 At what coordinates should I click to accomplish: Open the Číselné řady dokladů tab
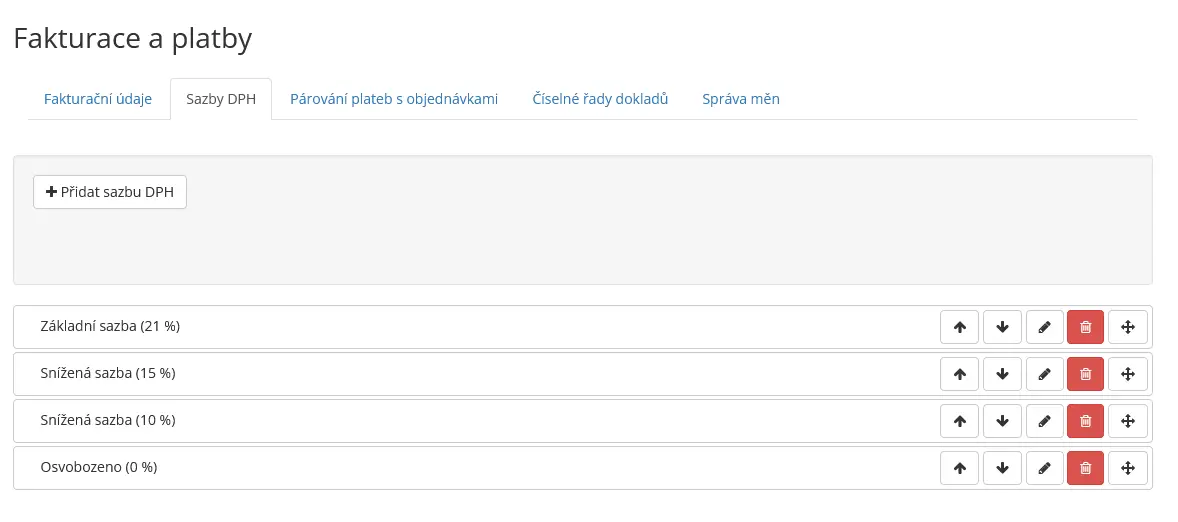pos(600,99)
